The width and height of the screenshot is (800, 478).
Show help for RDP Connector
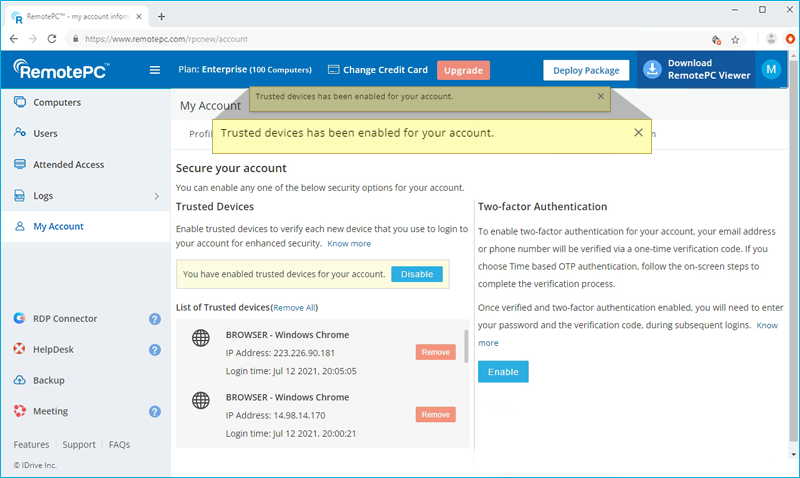(x=155, y=319)
